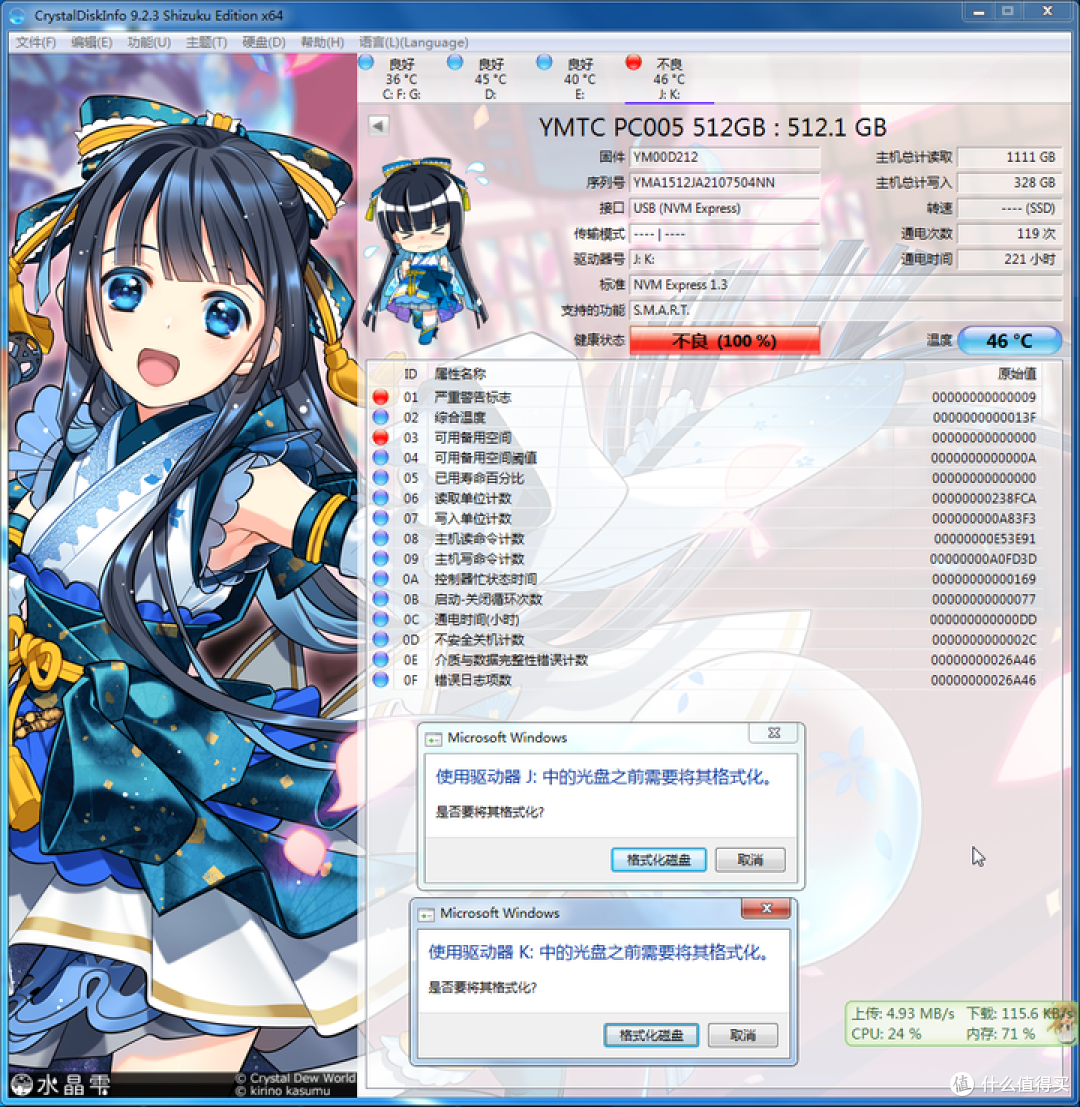1080x1107 pixels.
Task: Open the 语言(L)(Language) menu
Action: [x=414, y=42]
